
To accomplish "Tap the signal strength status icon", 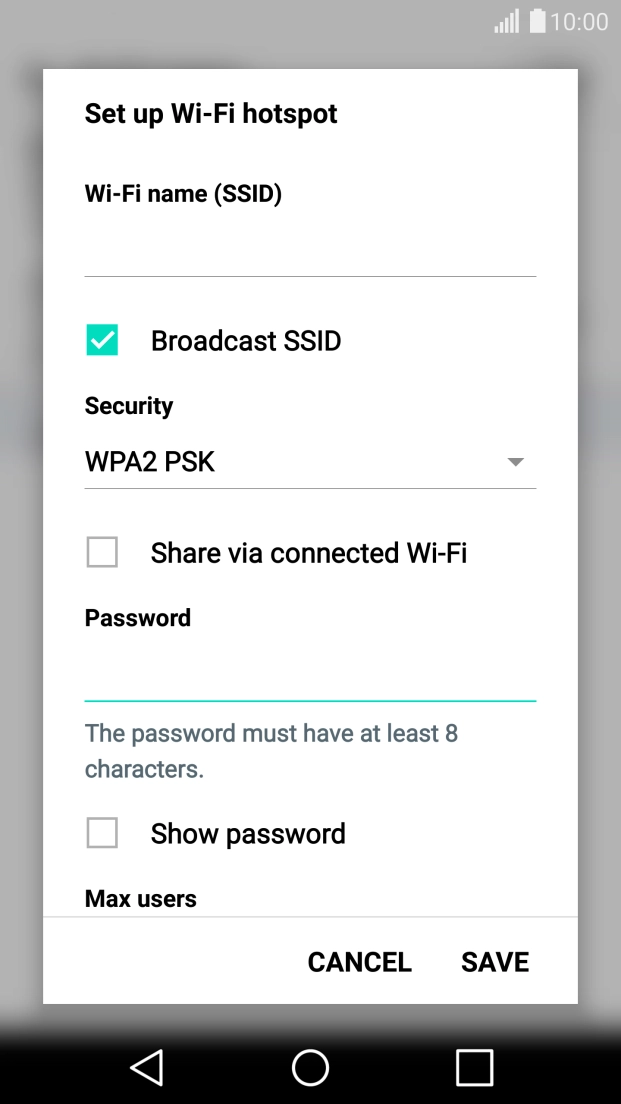I will click(507, 21).
